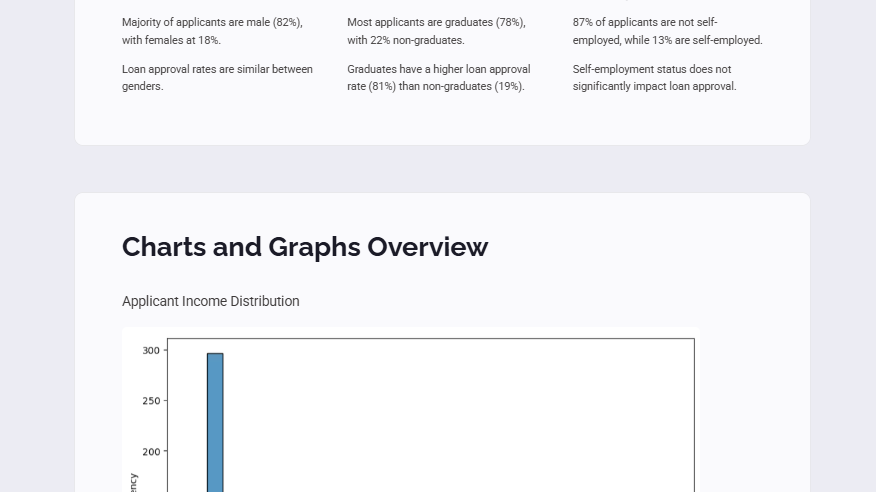Click the 200 y-axis tick label
The image size is (876, 492).
[x=151, y=451]
